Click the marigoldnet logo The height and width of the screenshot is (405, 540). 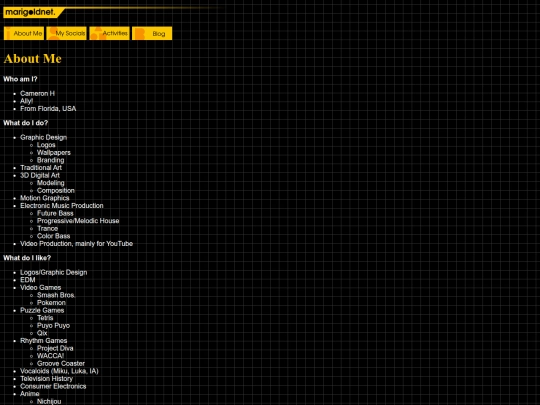pos(34,13)
